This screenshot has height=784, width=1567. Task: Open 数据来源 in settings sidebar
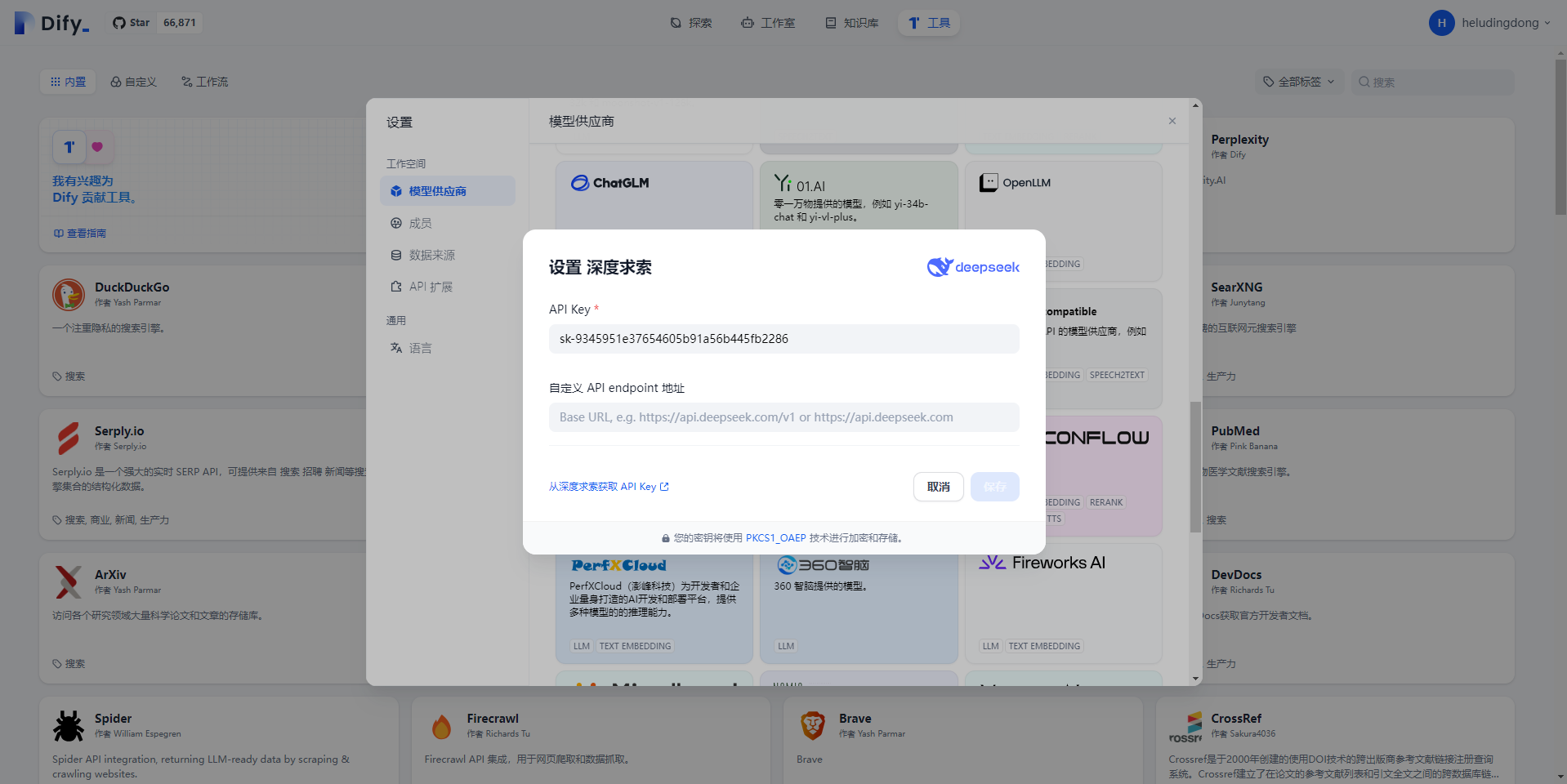point(448,255)
